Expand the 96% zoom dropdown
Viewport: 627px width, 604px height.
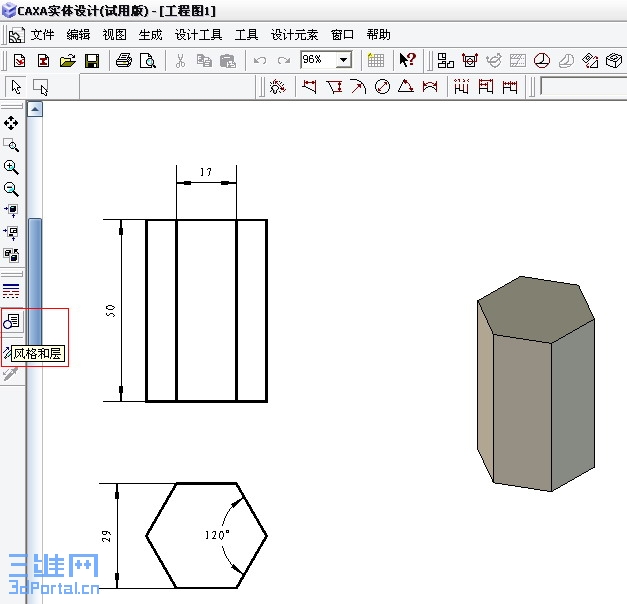click(x=343, y=60)
